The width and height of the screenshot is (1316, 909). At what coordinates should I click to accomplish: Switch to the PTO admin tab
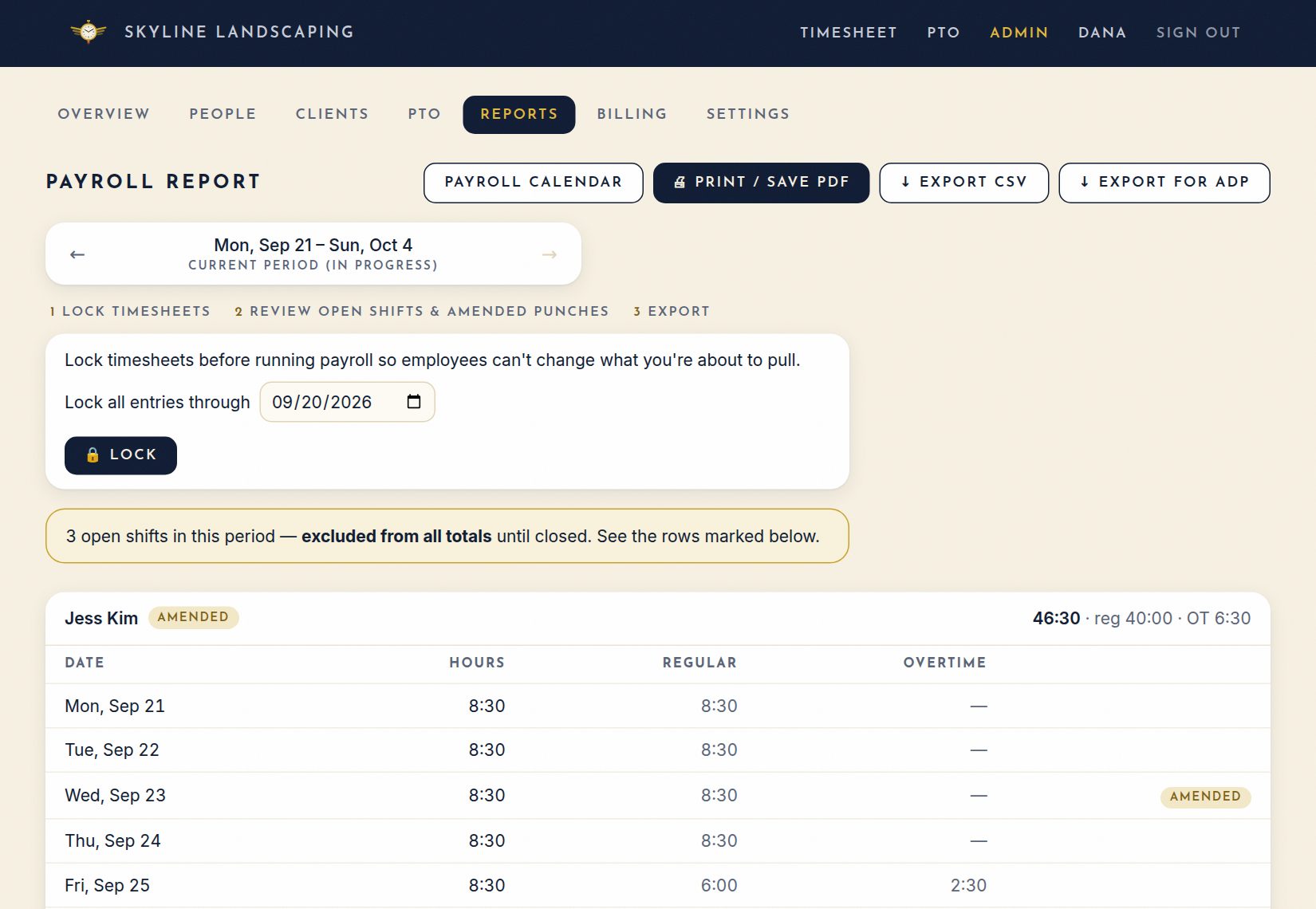coord(424,114)
